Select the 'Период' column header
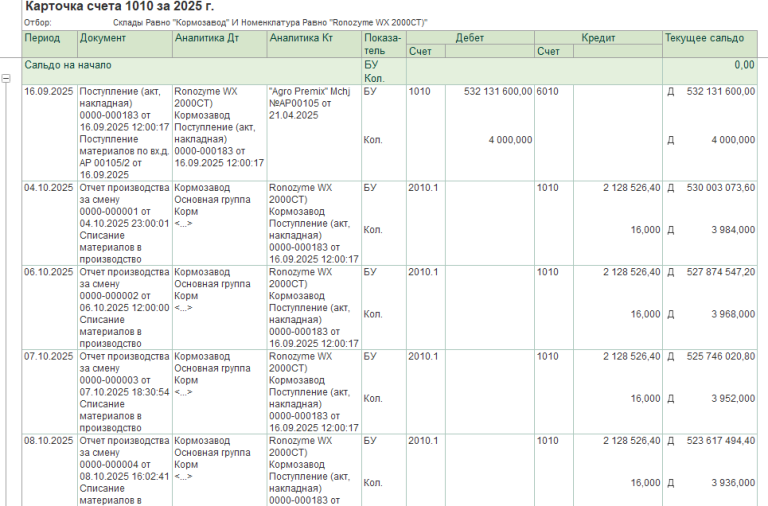This screenshot has width=768, height=506. click(x=49, y=44)
